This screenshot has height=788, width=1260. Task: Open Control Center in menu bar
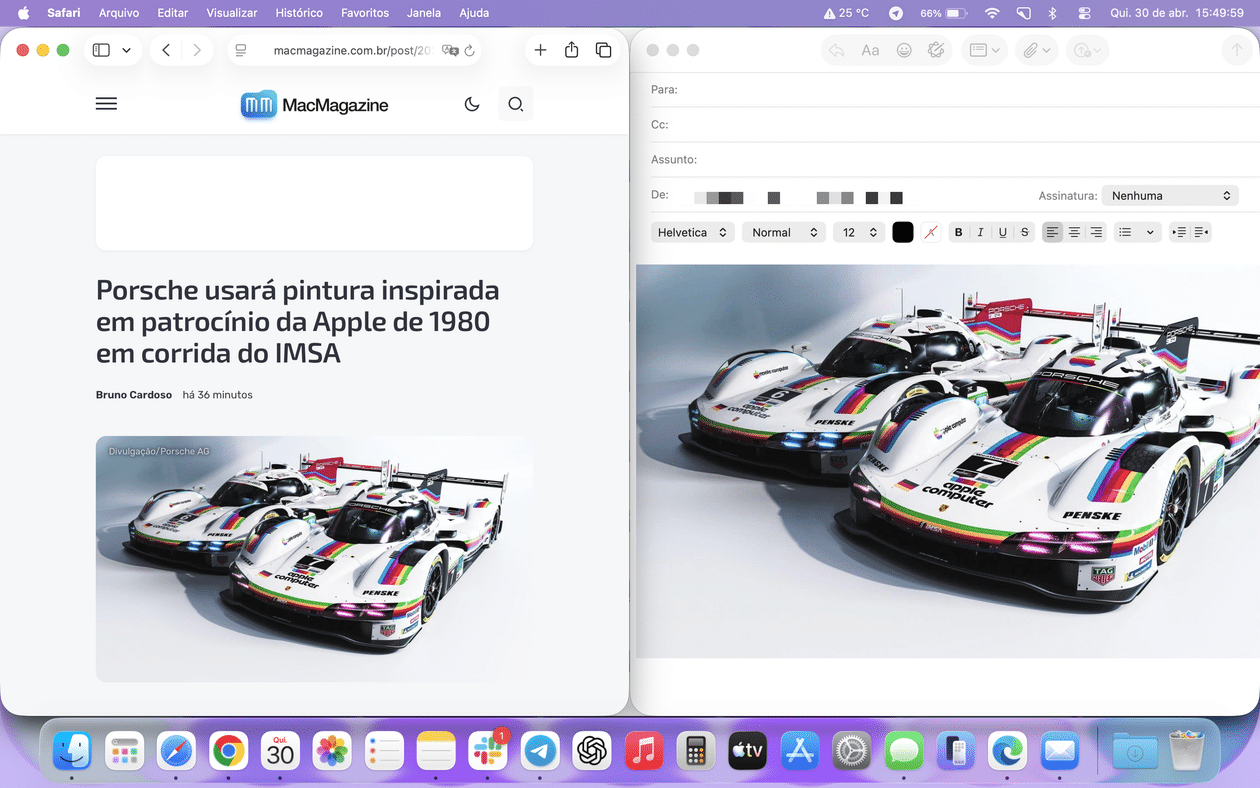(1084, 13)
